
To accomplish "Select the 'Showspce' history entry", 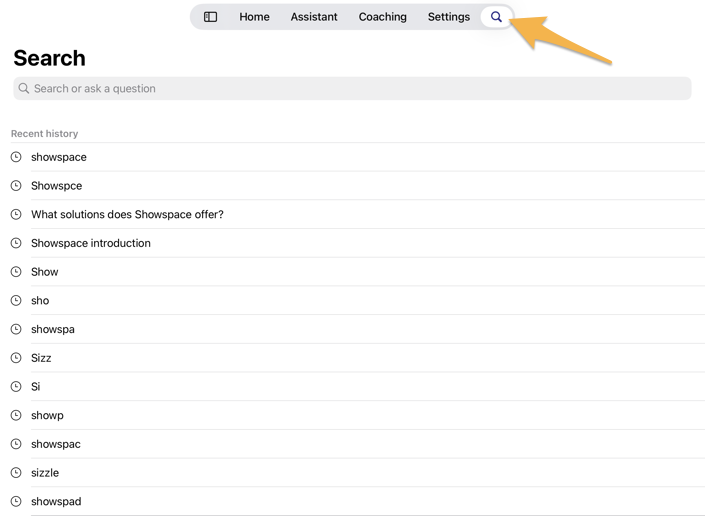I will pyautogui.click(x=357, y=186).
